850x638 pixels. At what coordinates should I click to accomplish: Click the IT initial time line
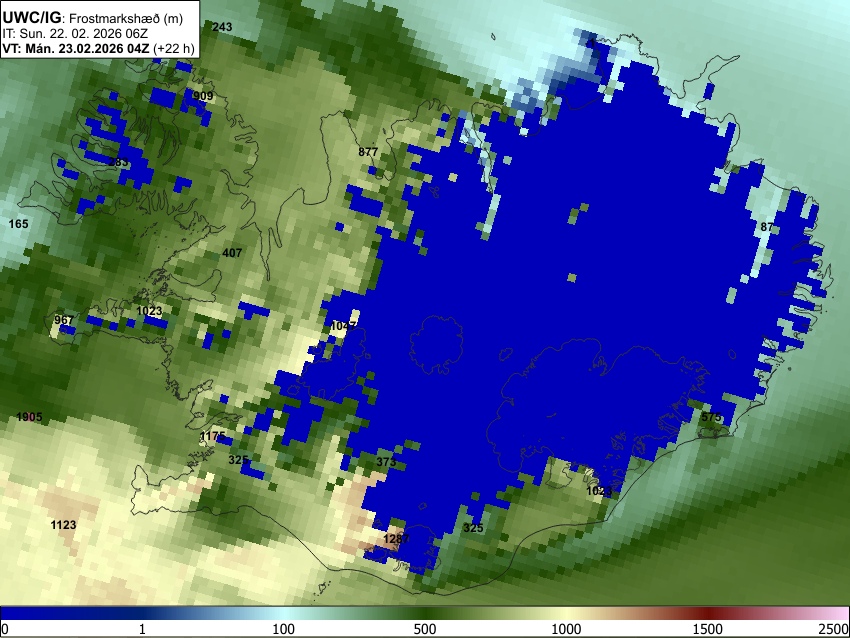coord(75,34)
